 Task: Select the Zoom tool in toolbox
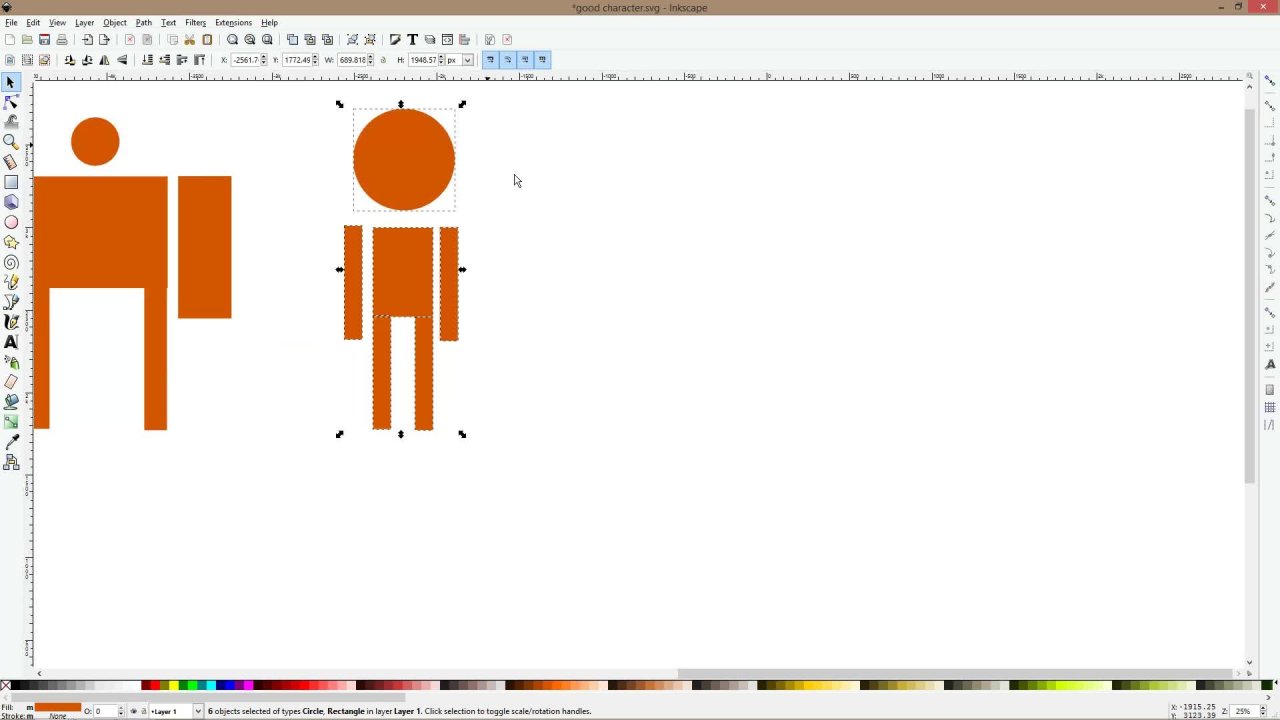(11, 142)
